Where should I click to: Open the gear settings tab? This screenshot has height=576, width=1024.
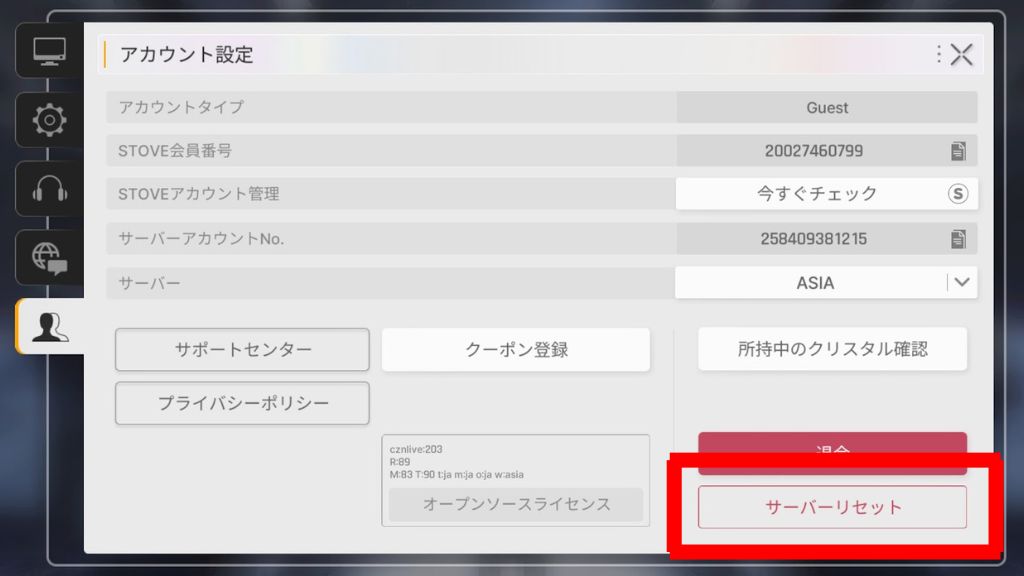pyautogui.click(x=49, y=120)
